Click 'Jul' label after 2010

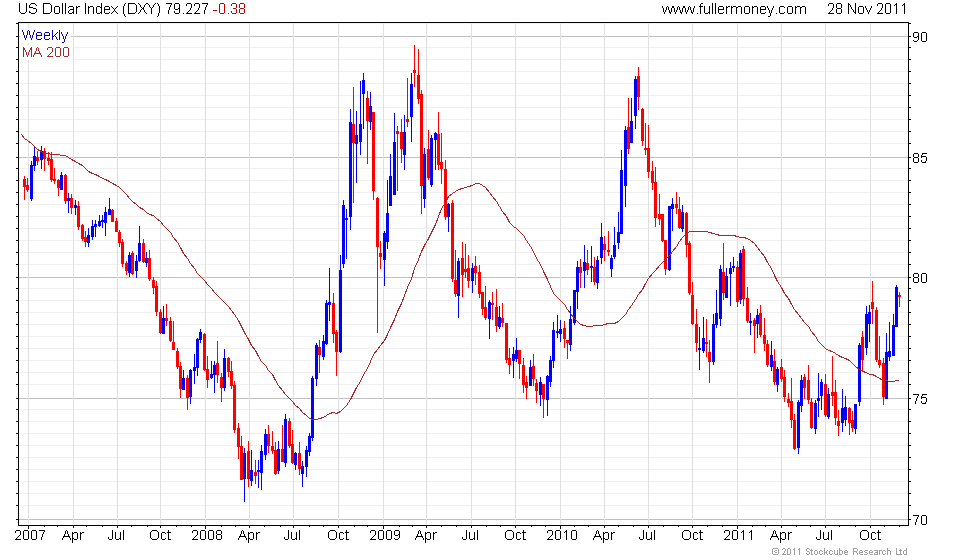[647, 536]
